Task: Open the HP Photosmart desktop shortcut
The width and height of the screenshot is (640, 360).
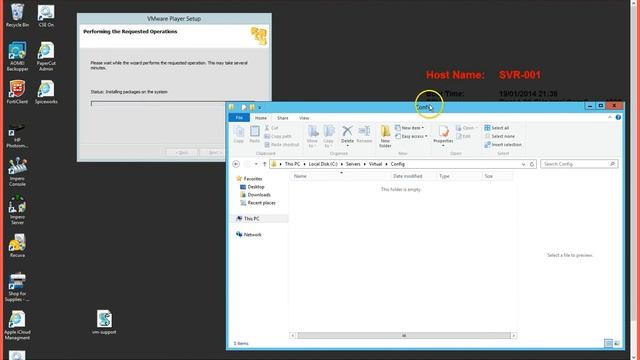Action: coord(17,136)
